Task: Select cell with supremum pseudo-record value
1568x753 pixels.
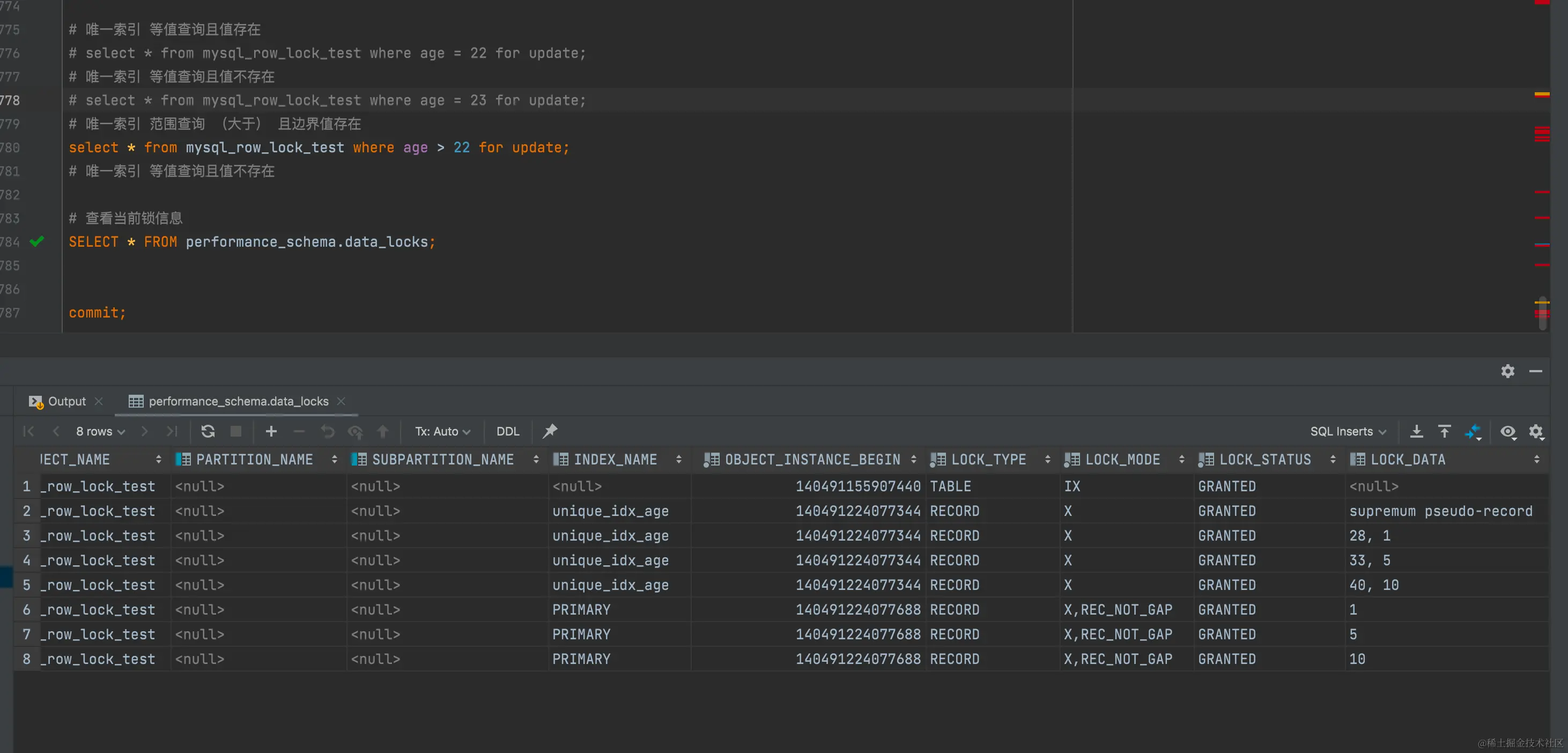Action: (x=1440, y=511)
